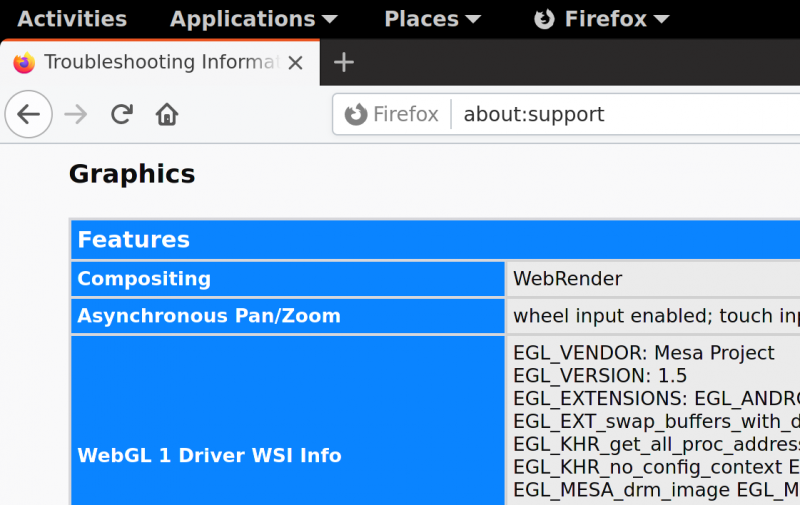Select the Troubleshooting Information tab

click(x=160, y=62)
